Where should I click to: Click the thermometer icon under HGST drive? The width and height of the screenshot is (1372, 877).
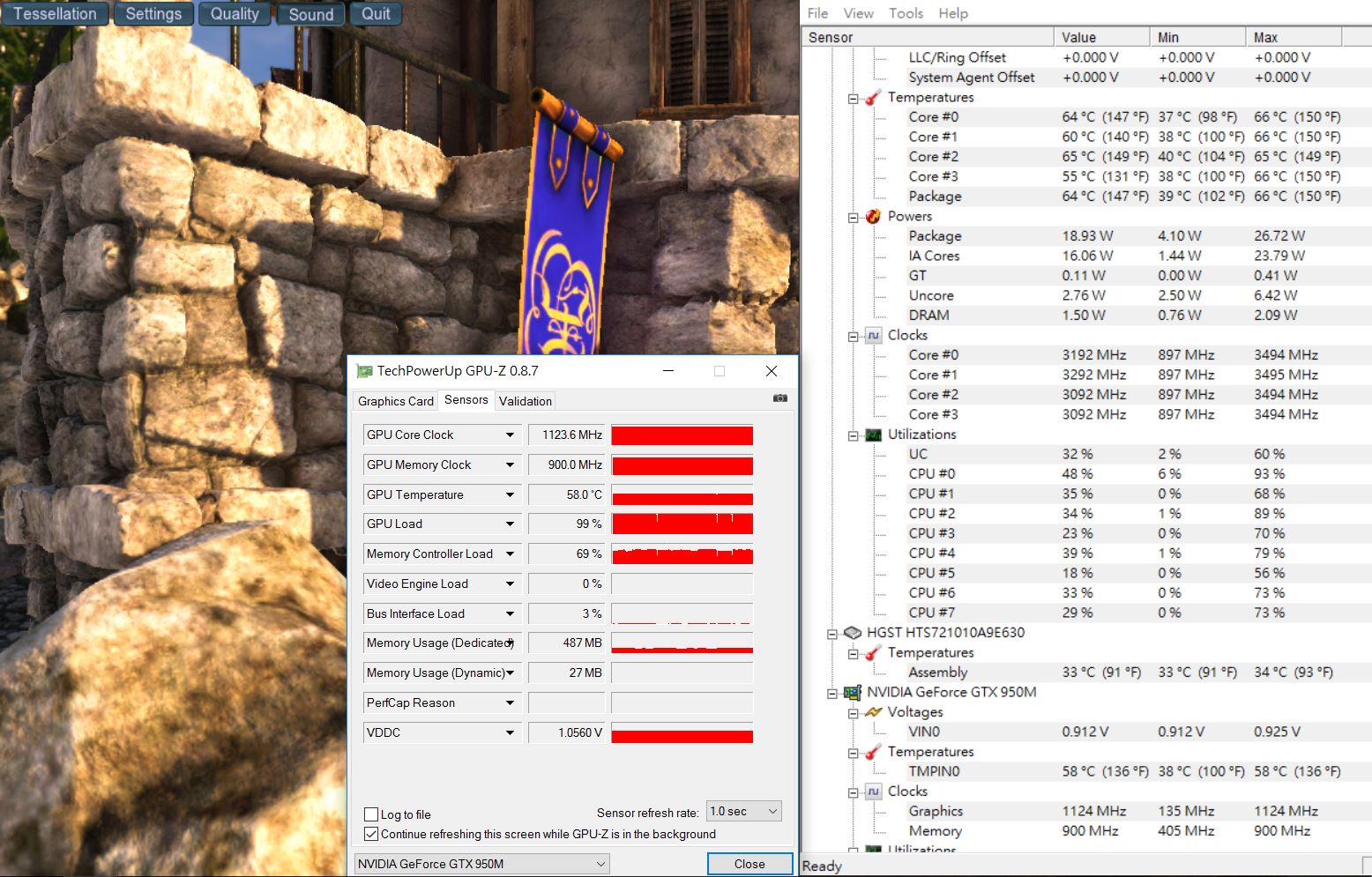pyautogui.click(x=873, y=653)
